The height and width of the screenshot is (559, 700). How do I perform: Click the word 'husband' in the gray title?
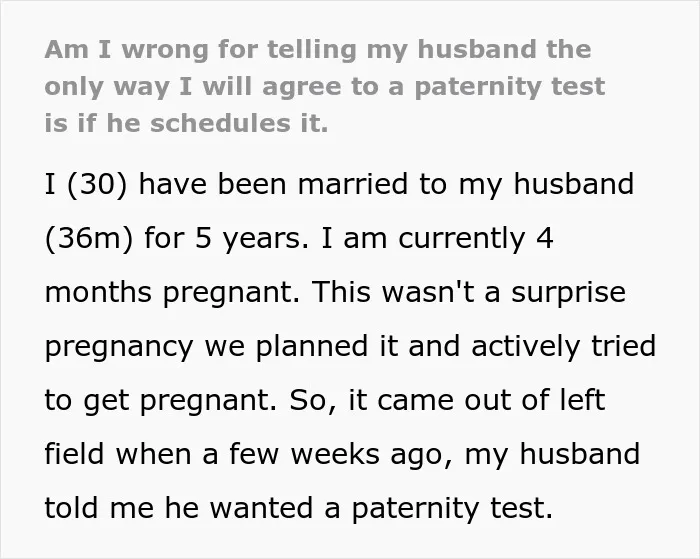[476, 49]
